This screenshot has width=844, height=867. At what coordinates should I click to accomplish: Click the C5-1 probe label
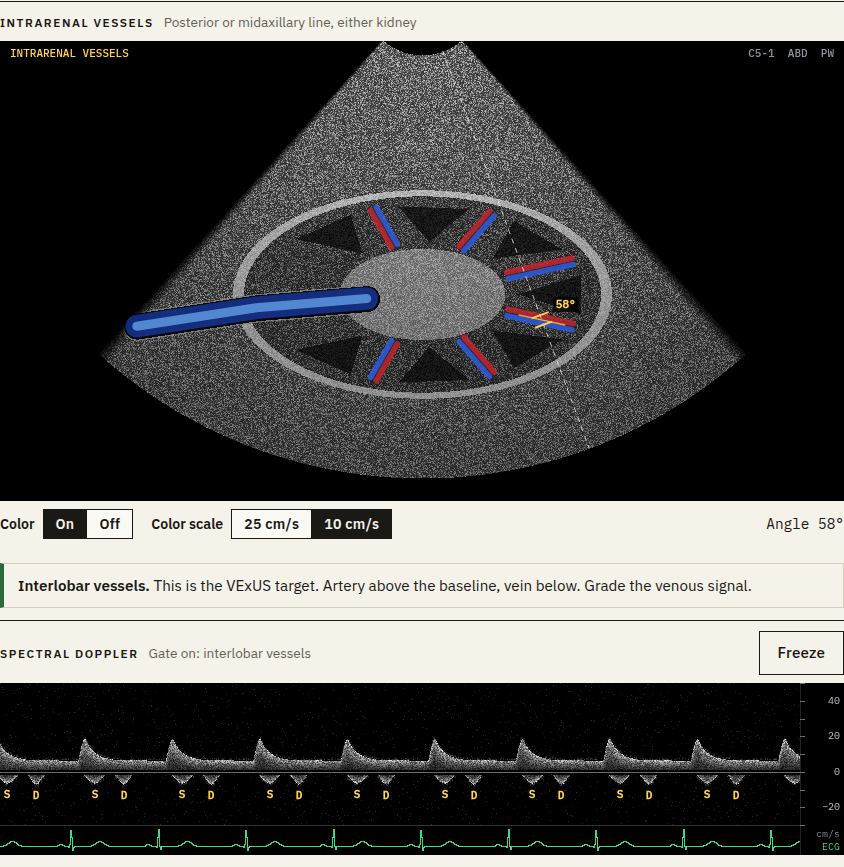pos(761,53)
